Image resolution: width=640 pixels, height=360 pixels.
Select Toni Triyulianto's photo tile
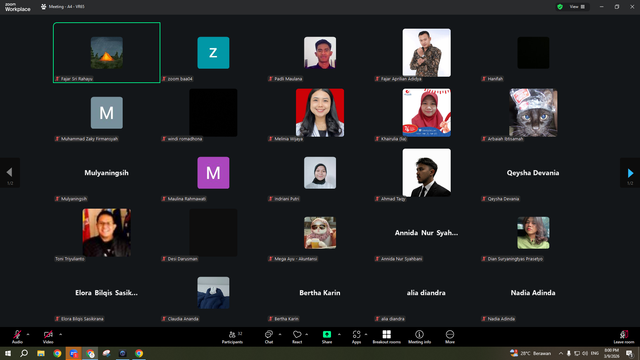tap(107, 233)
